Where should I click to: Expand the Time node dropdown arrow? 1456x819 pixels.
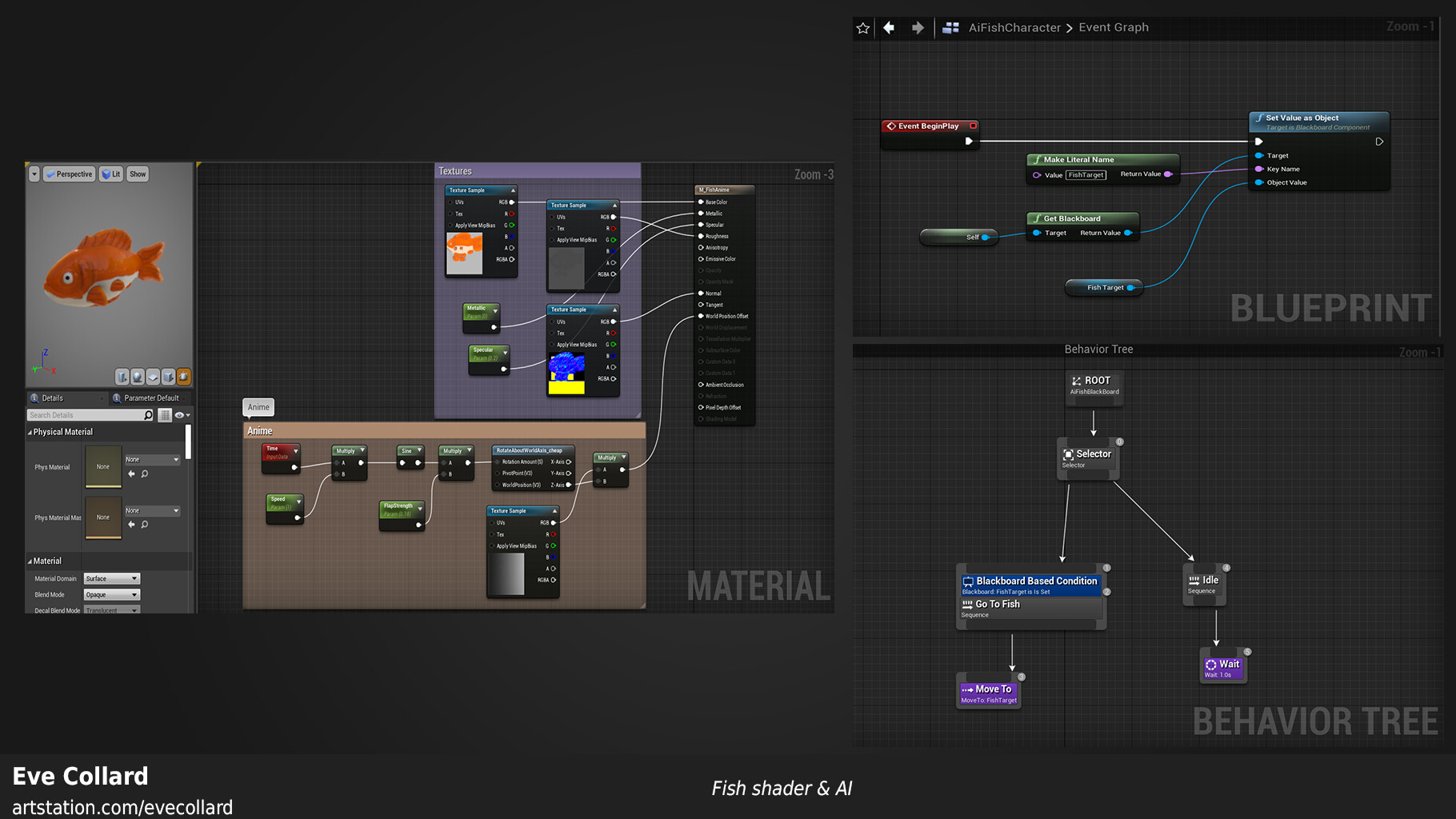295,451
